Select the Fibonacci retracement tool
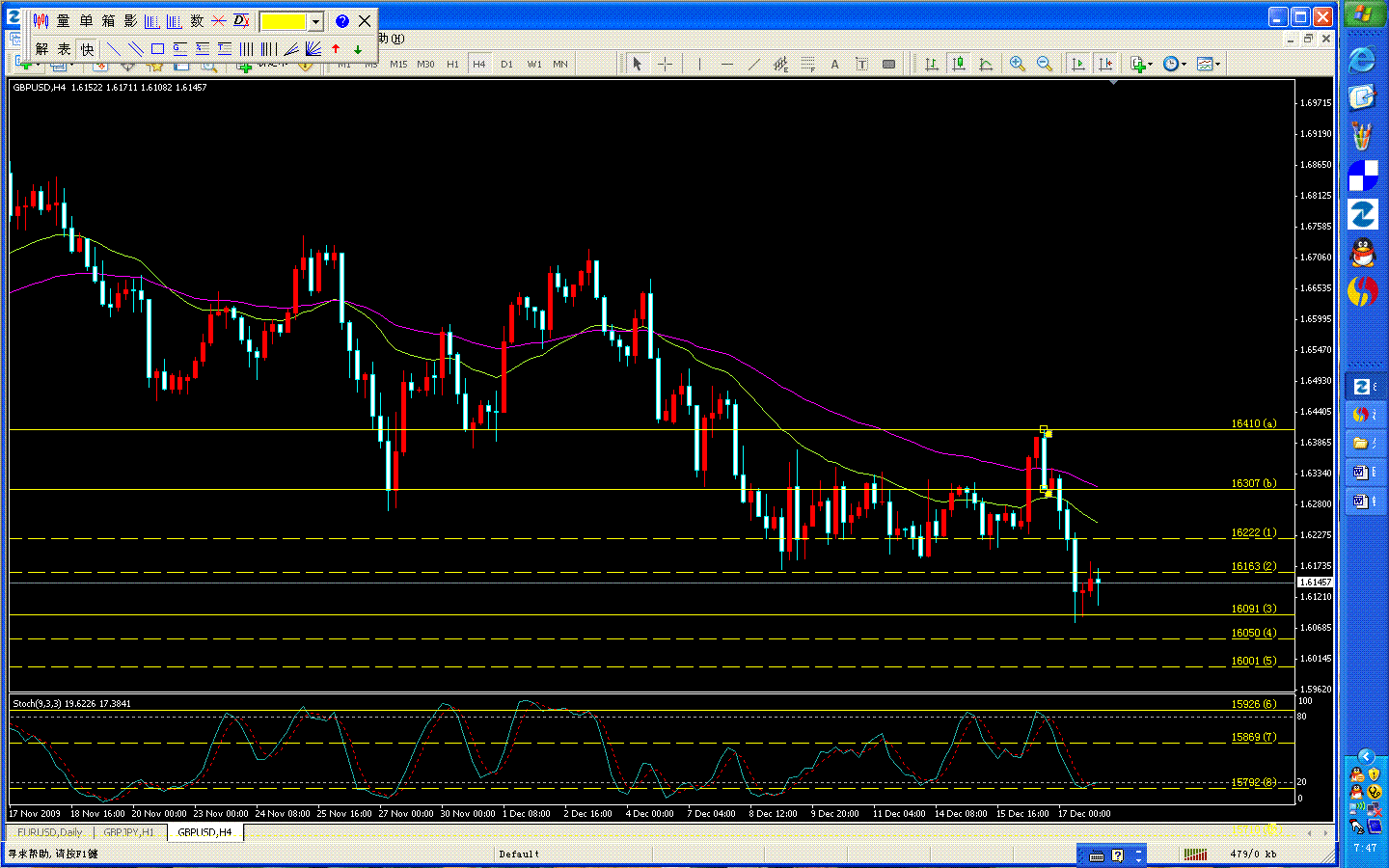Viewport: 1389px width, 868px height. coord(808,64)
